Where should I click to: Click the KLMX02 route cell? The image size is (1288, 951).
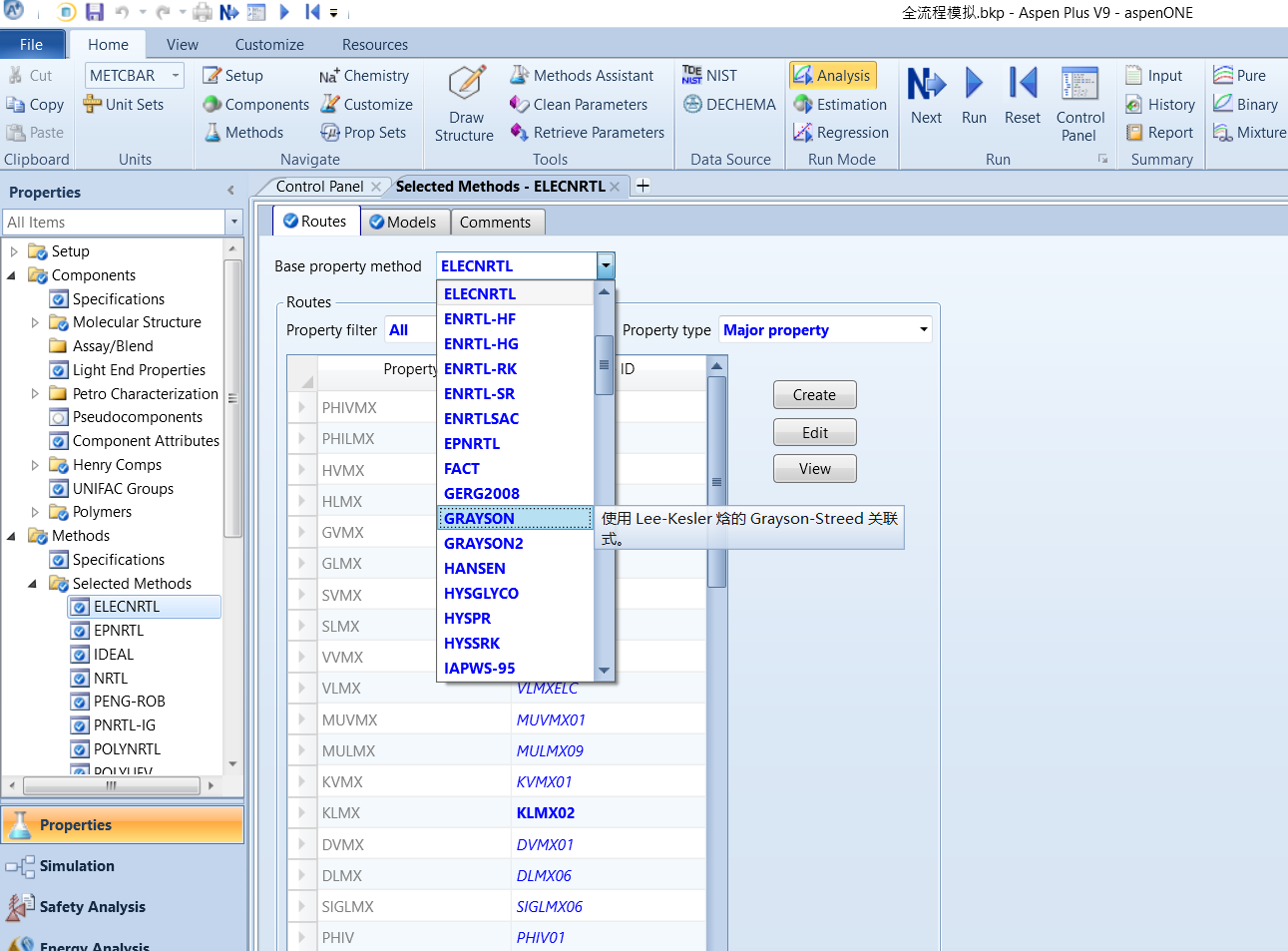[x=609, y=813]
